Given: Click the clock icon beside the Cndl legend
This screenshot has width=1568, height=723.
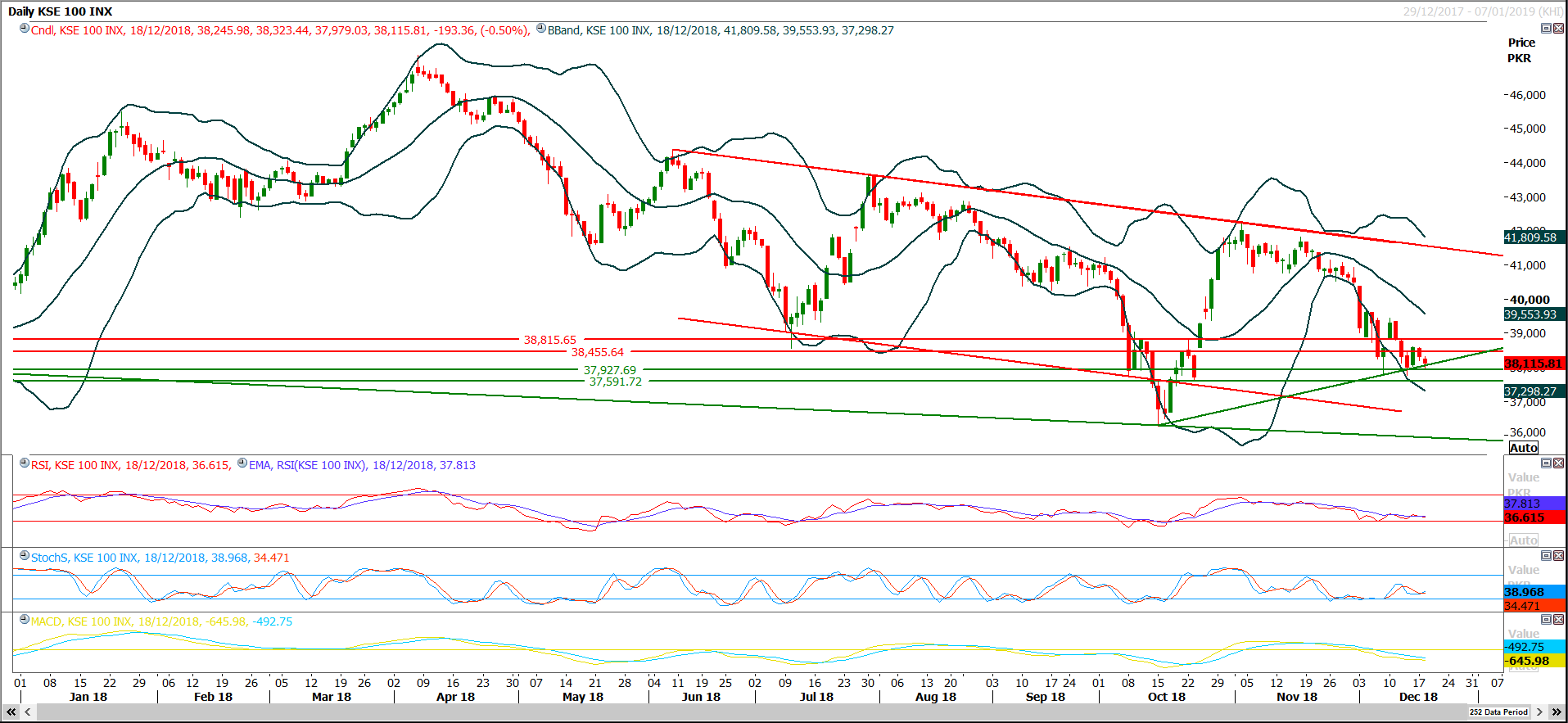Looking at the screenshot, I should [x=25, y=29].
